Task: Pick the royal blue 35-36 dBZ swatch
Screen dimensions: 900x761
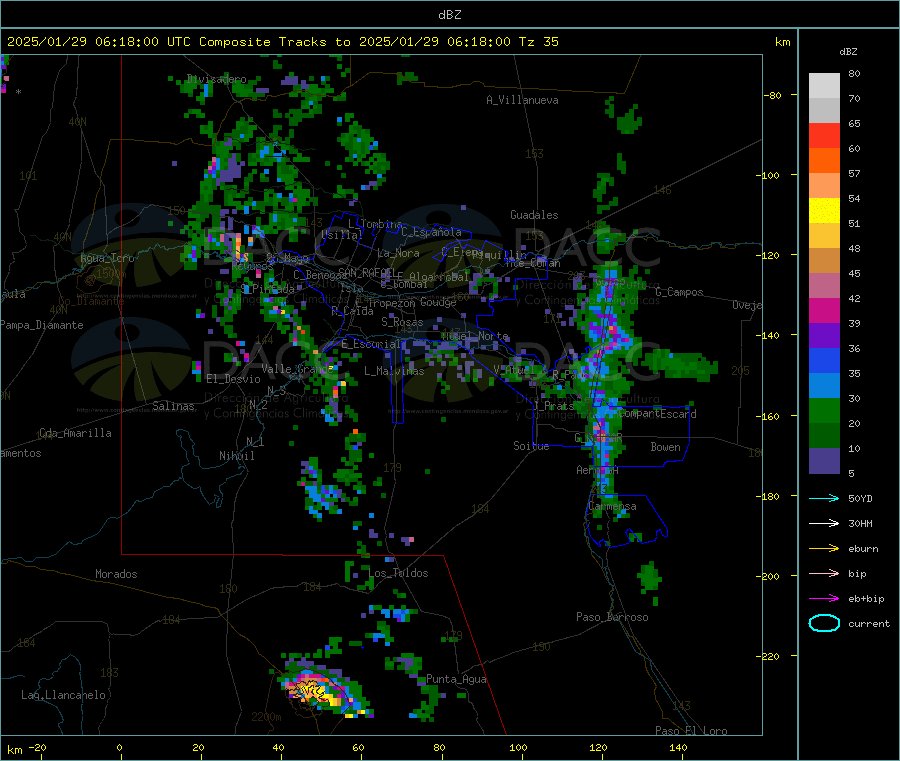Action: [x=824, y=361]
